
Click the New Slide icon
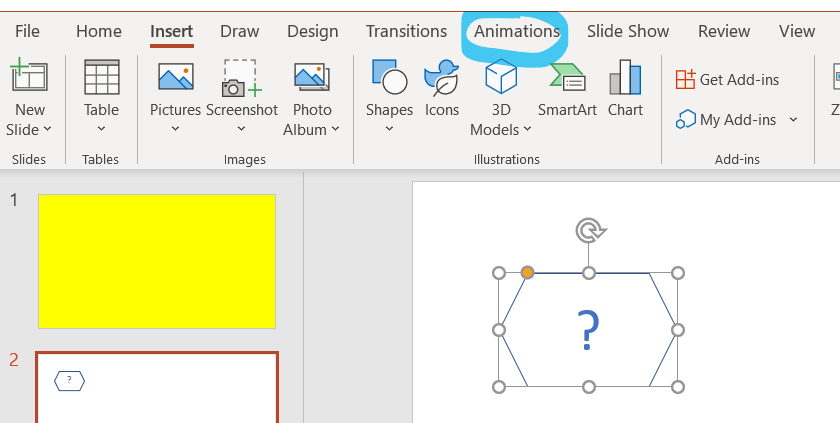(29, 77)
